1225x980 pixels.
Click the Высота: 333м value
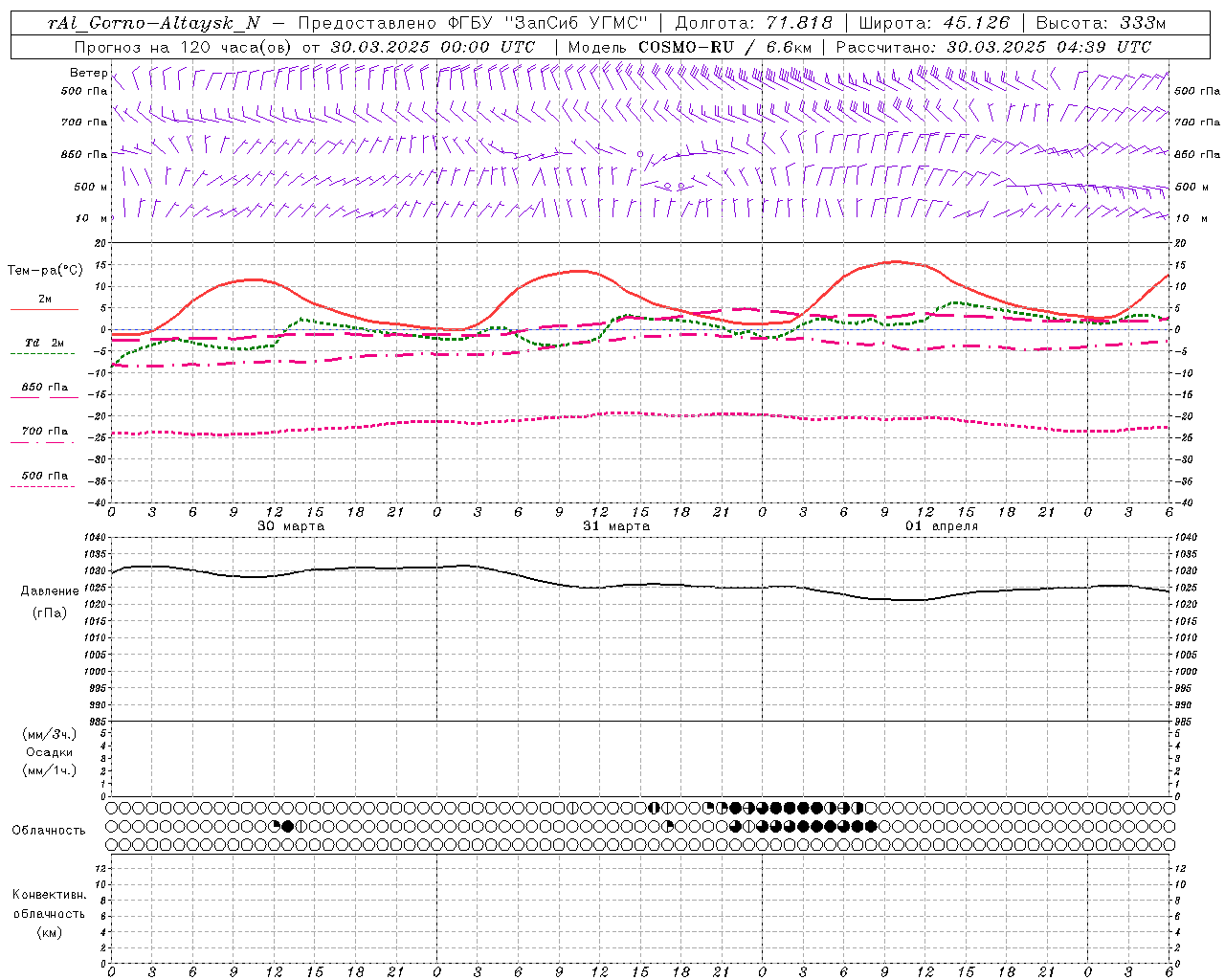[x=1102, y=23]
